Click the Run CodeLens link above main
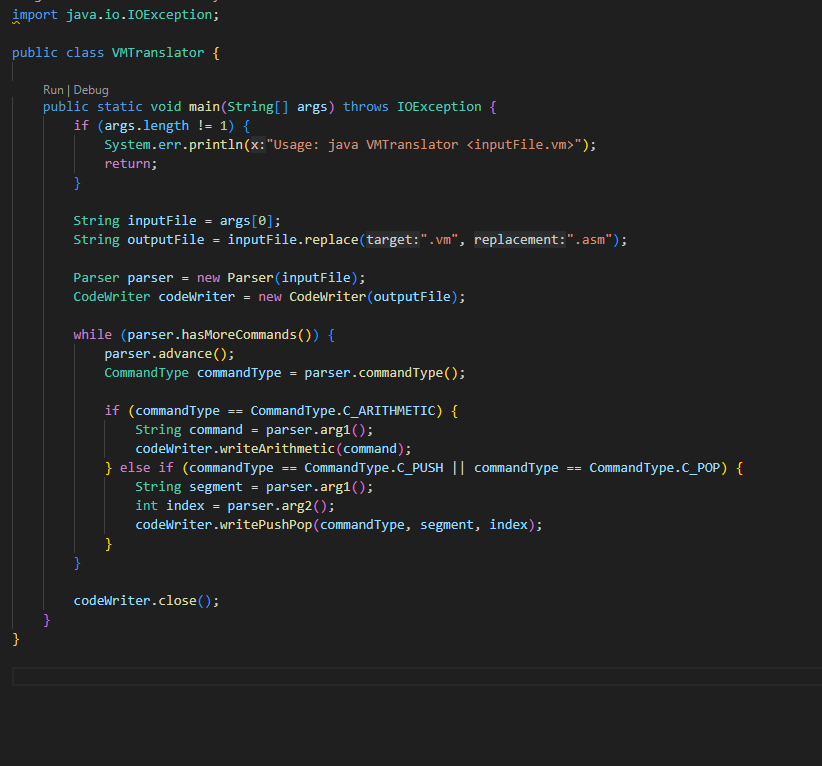This screenshot has width=822, height=766. pos(52,89)
